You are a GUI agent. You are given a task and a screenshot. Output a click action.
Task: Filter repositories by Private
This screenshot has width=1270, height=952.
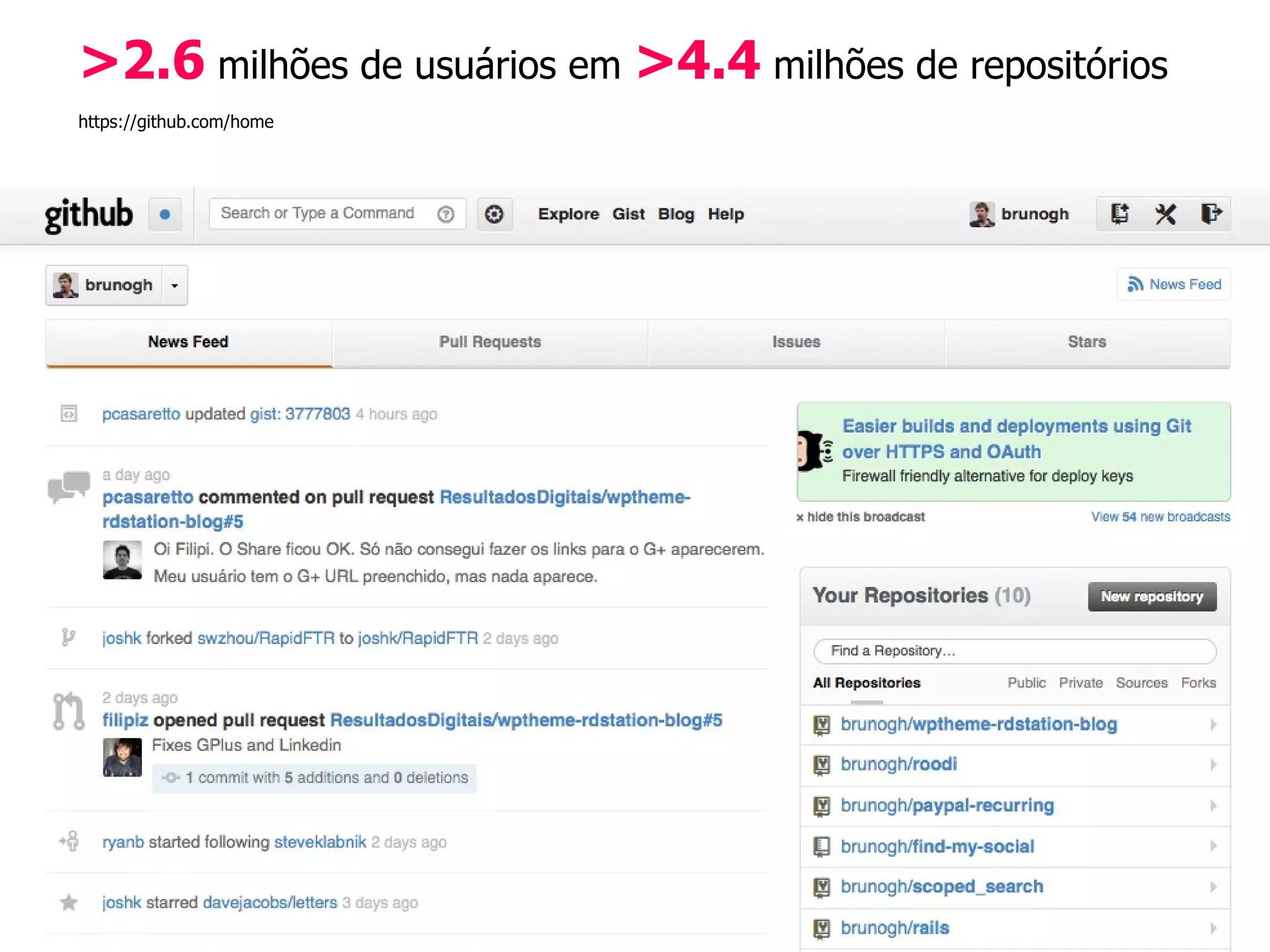click(1081, 683)
